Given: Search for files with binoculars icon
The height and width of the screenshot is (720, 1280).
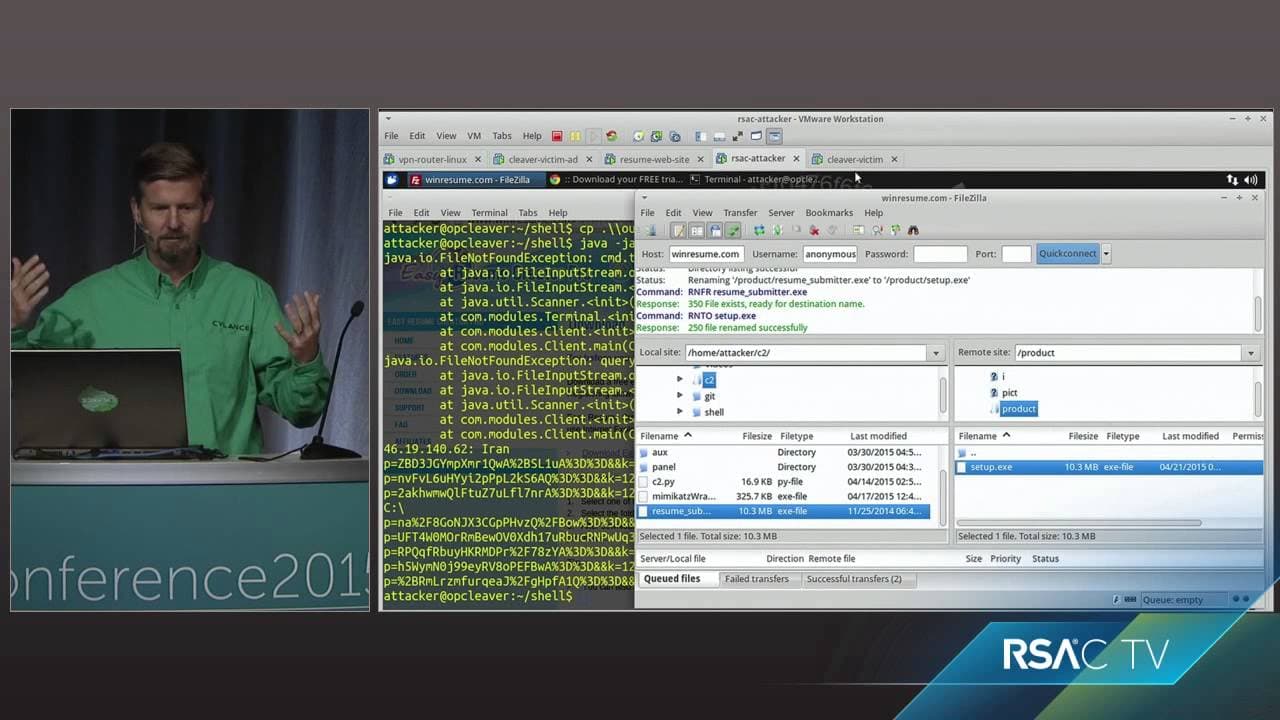Looking at the screenshot, I should [913, 231].
